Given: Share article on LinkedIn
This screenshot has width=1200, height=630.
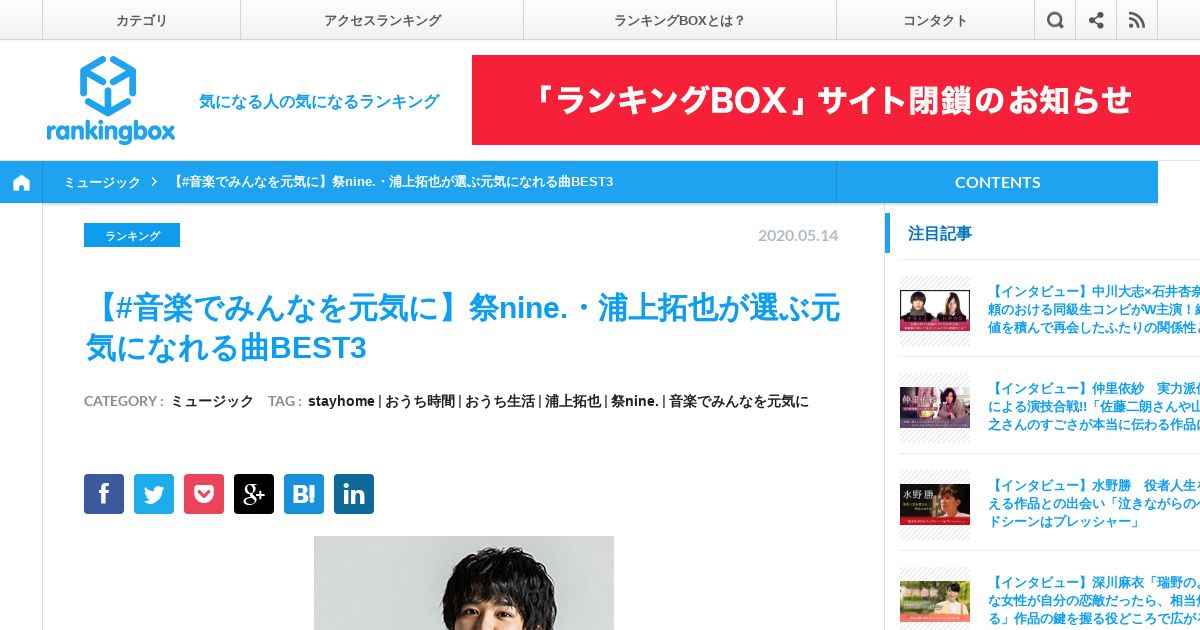Looking at the screenshot, I should pyautogui.click(x=354, y=494).
